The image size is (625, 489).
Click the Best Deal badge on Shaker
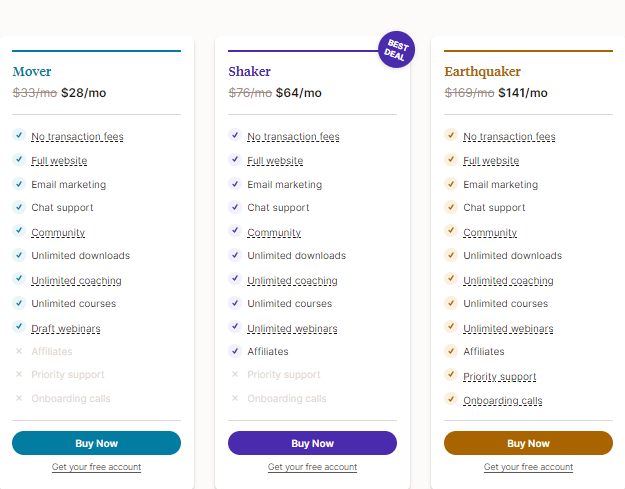click(396, 50)
